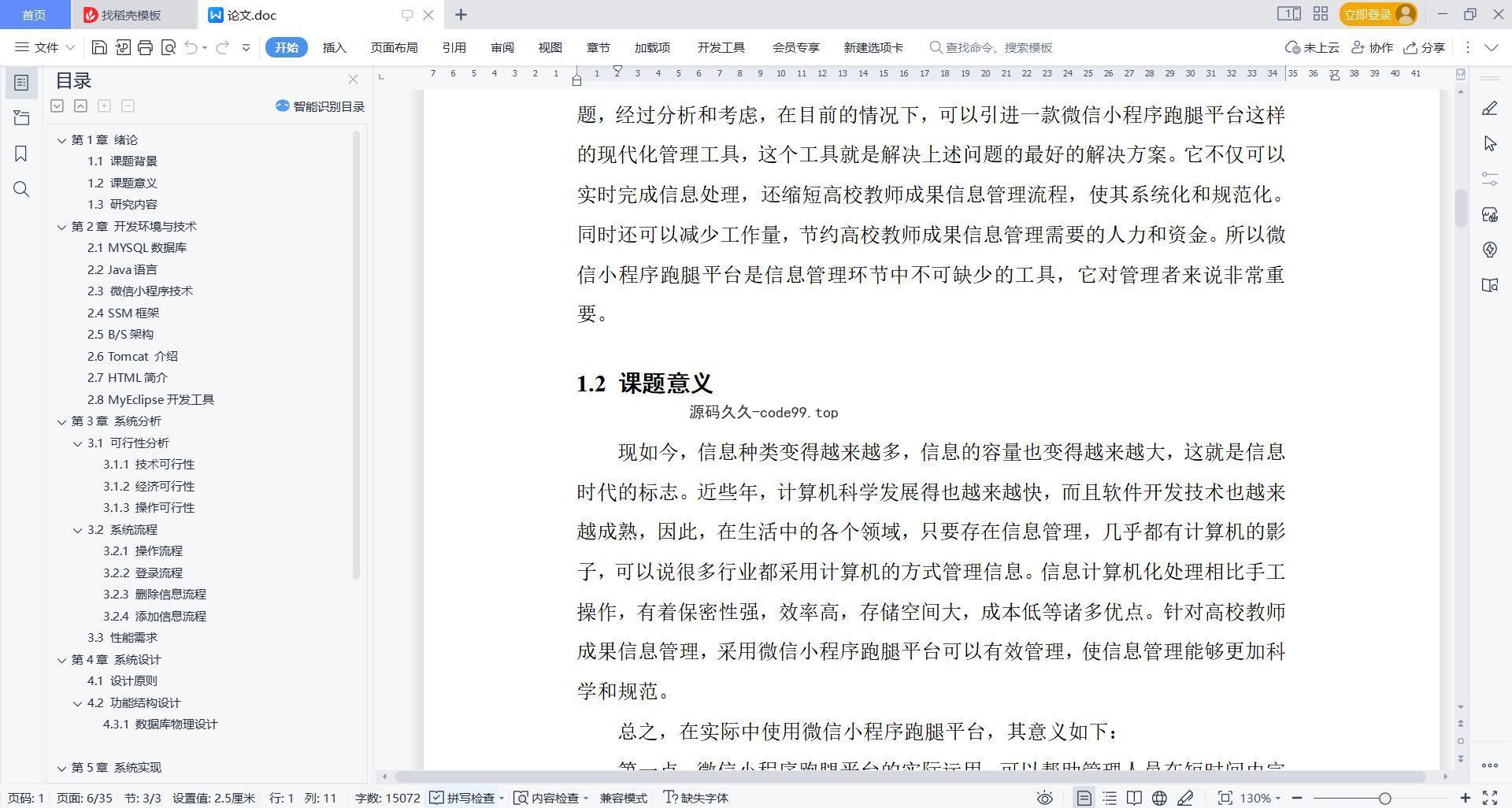This screenshot has height=808, width=1512.
Task: Click 缺失字体 in status bar
Action: coord(696,798)
